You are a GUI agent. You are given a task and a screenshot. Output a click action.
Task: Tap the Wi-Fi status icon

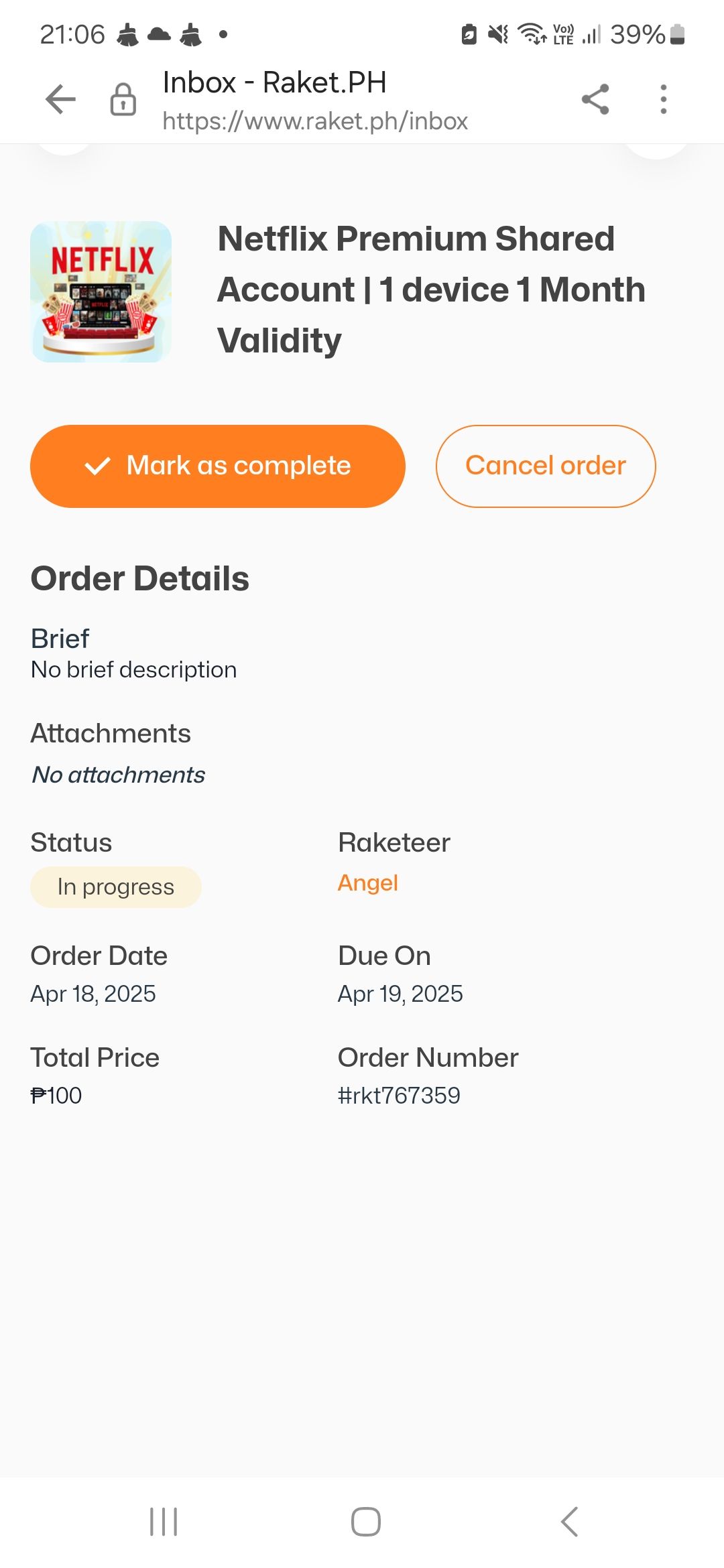(532, 34)
